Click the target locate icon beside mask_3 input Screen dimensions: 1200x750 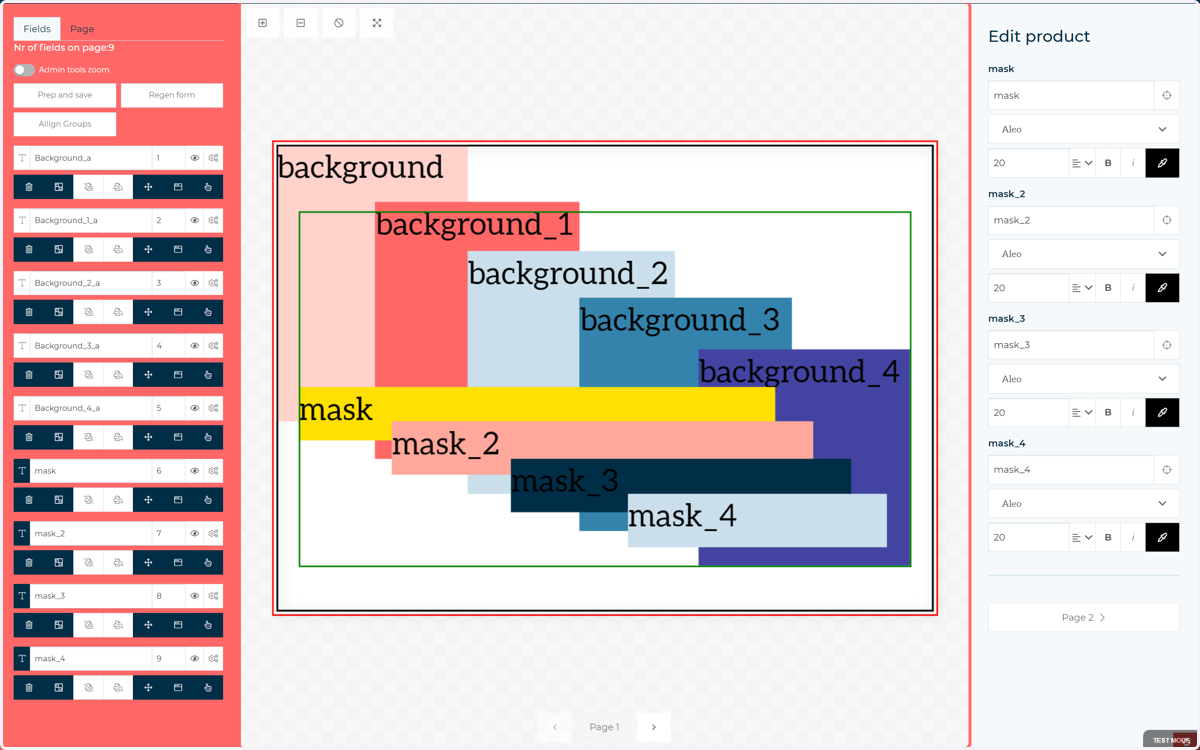click(x=1167, y=345)
